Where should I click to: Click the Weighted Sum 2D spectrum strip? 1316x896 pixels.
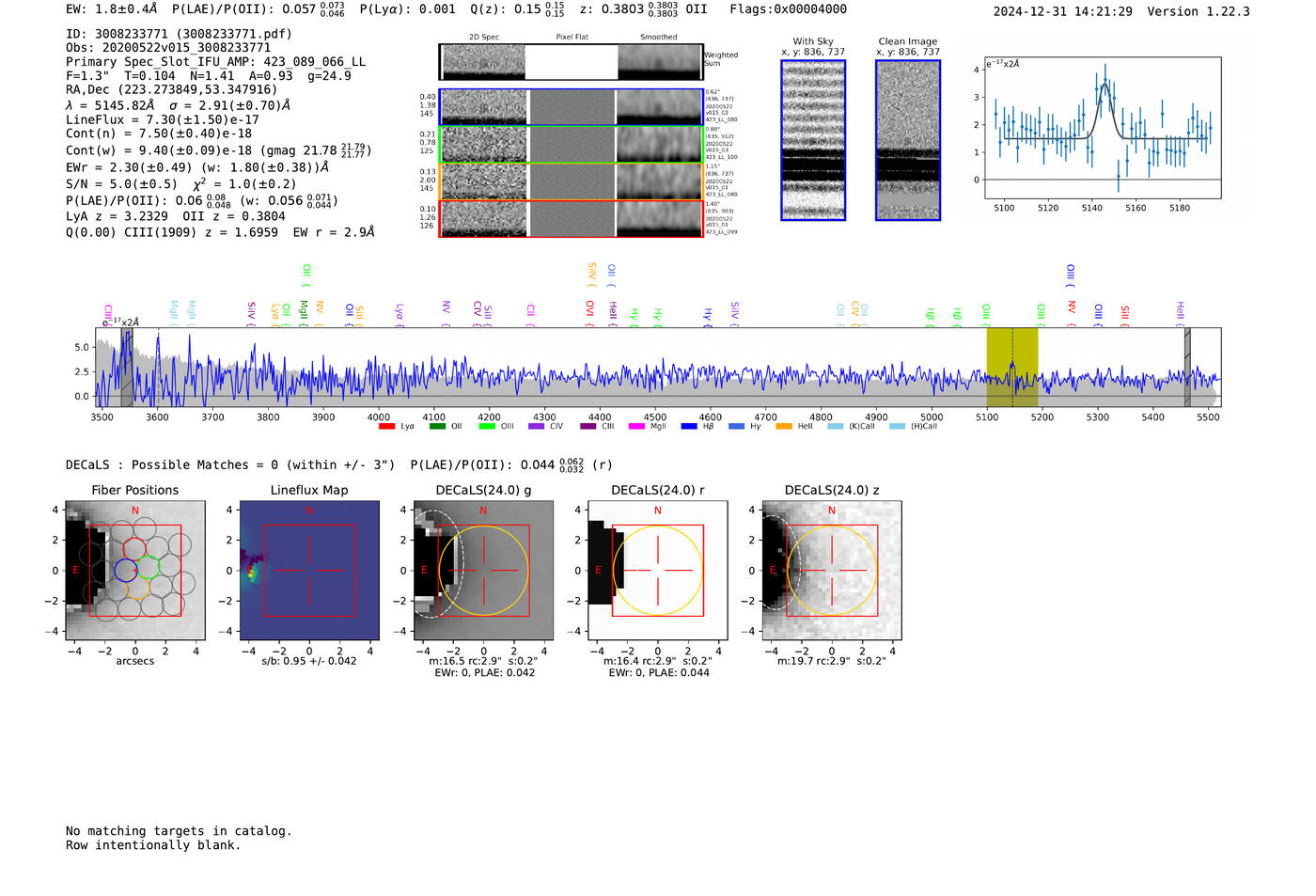pos(571,62)
